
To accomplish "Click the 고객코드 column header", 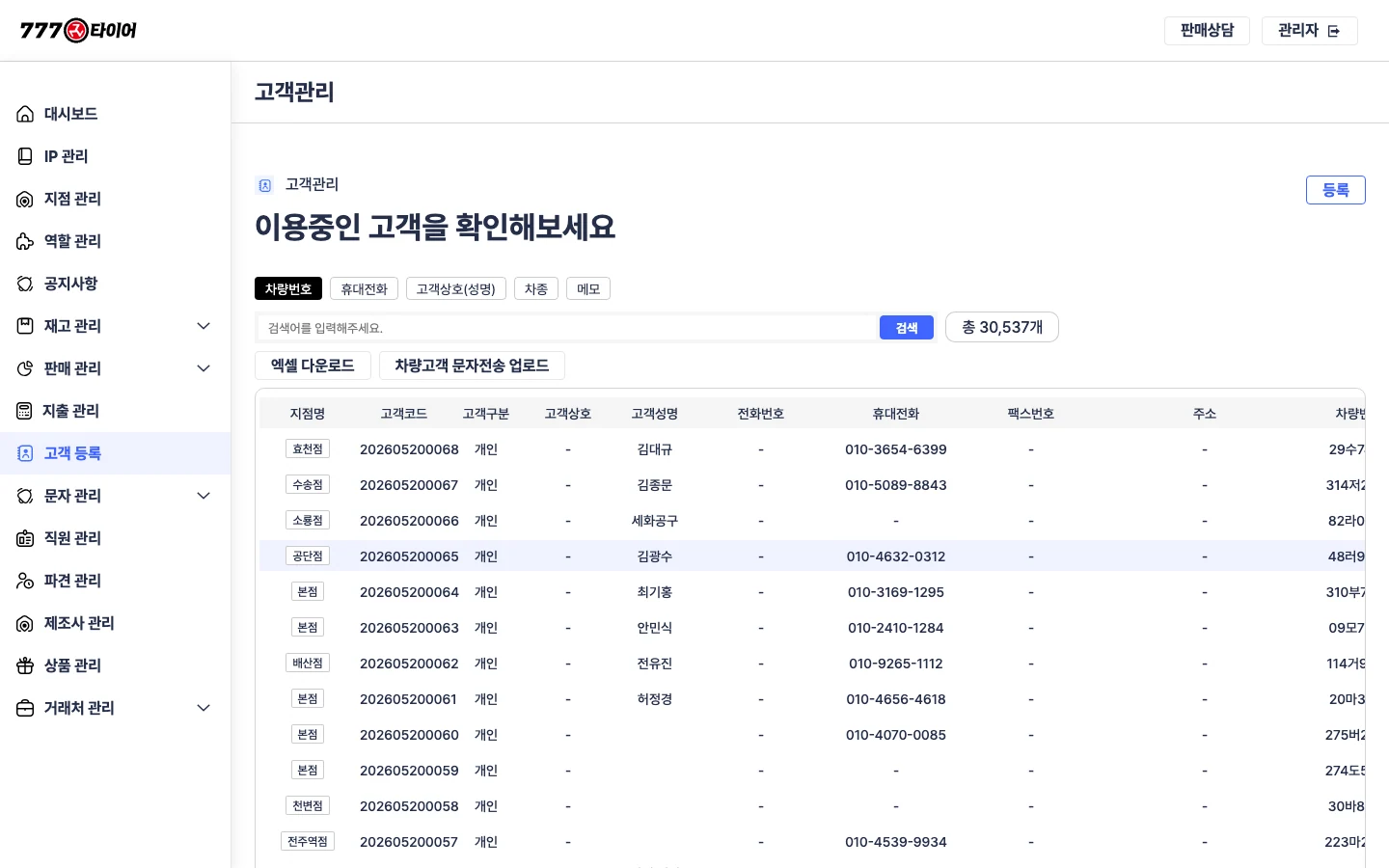I will (404, 414).
